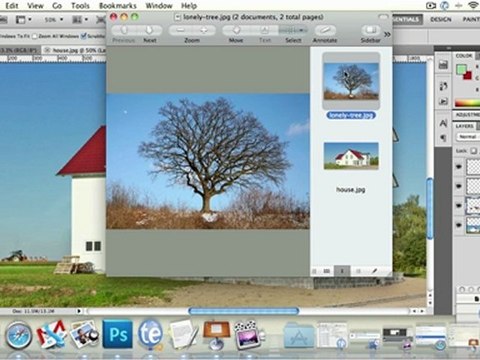Viewport: 480px width, 360px height.
Task: Open the Photoshop zoom level 50% dropdown
Action: (x=54, y=20)
